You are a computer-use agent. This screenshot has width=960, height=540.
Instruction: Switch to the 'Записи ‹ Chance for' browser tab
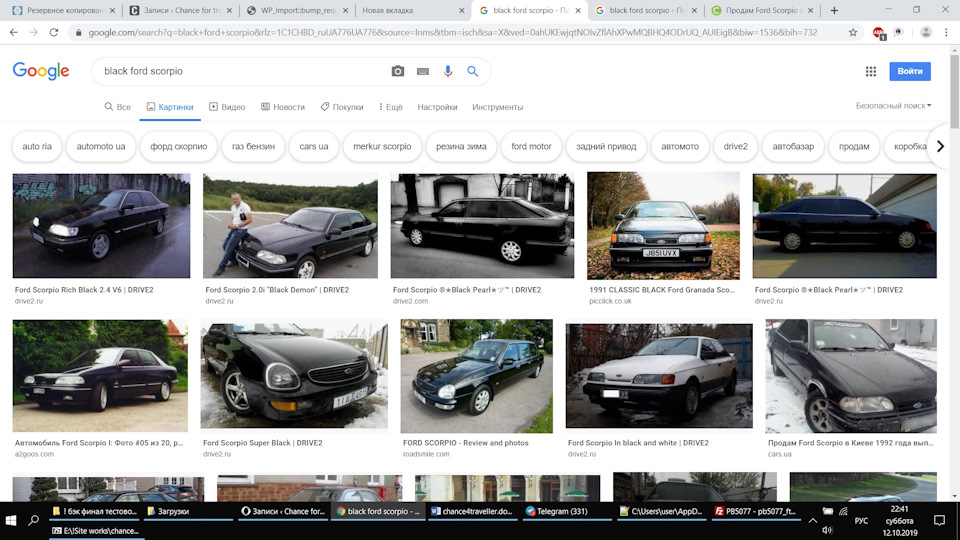click(x=182, y=10)
